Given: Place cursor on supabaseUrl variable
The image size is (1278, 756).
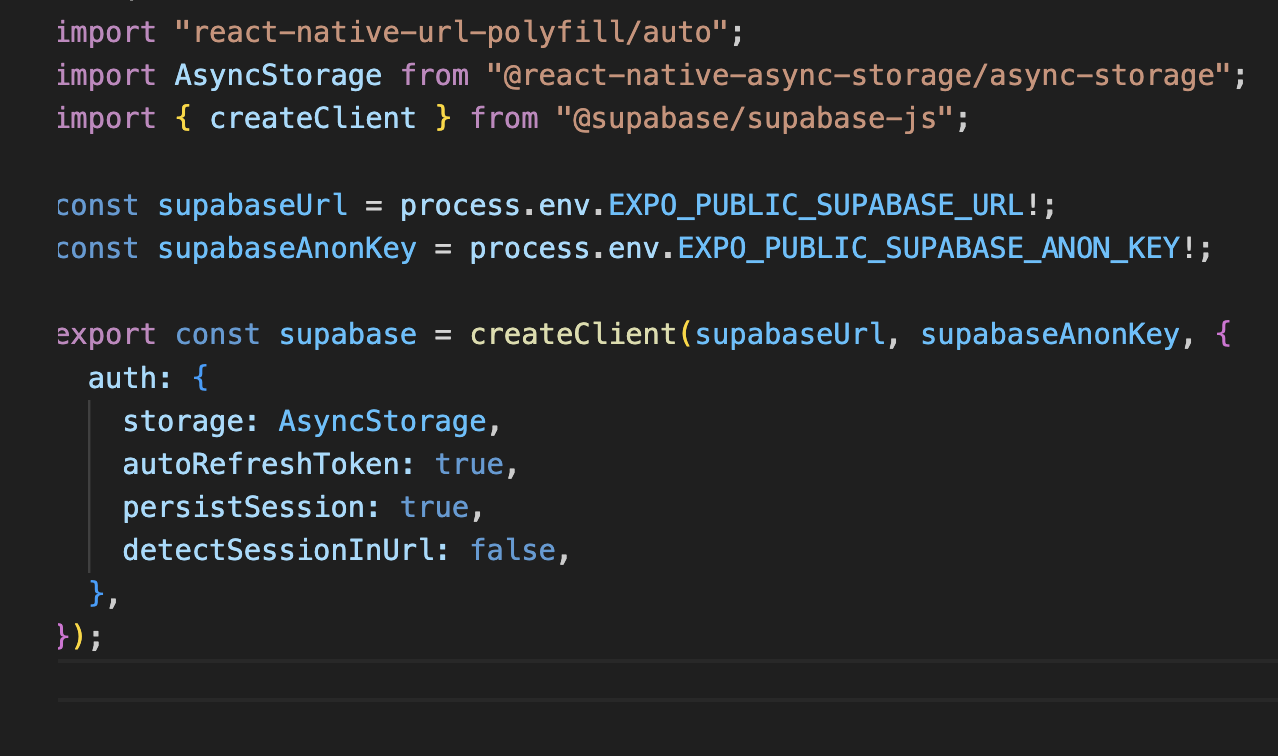Looking at the screenshot, I should coord(251,204).
